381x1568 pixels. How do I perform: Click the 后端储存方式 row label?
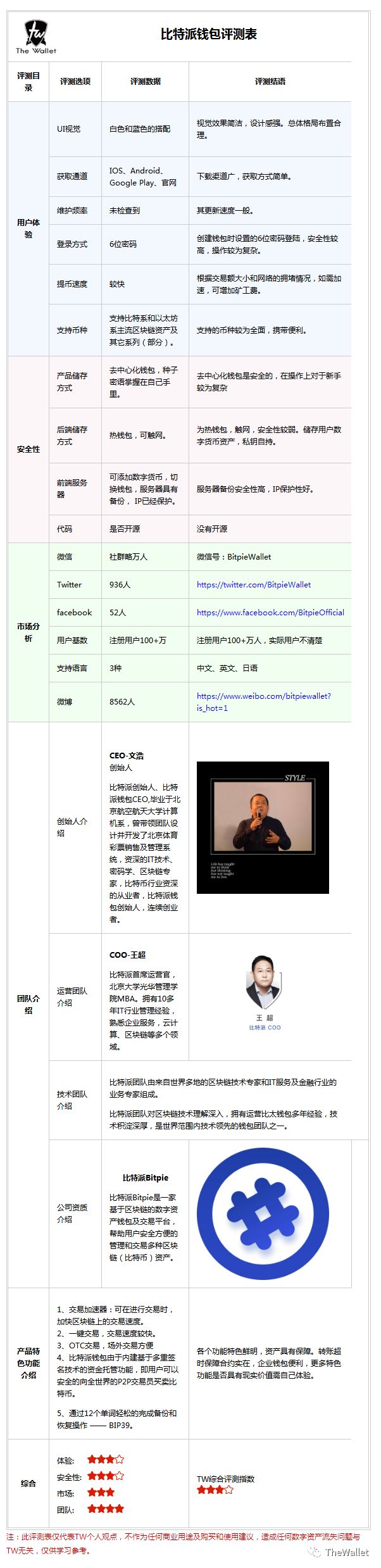[72, 435]
